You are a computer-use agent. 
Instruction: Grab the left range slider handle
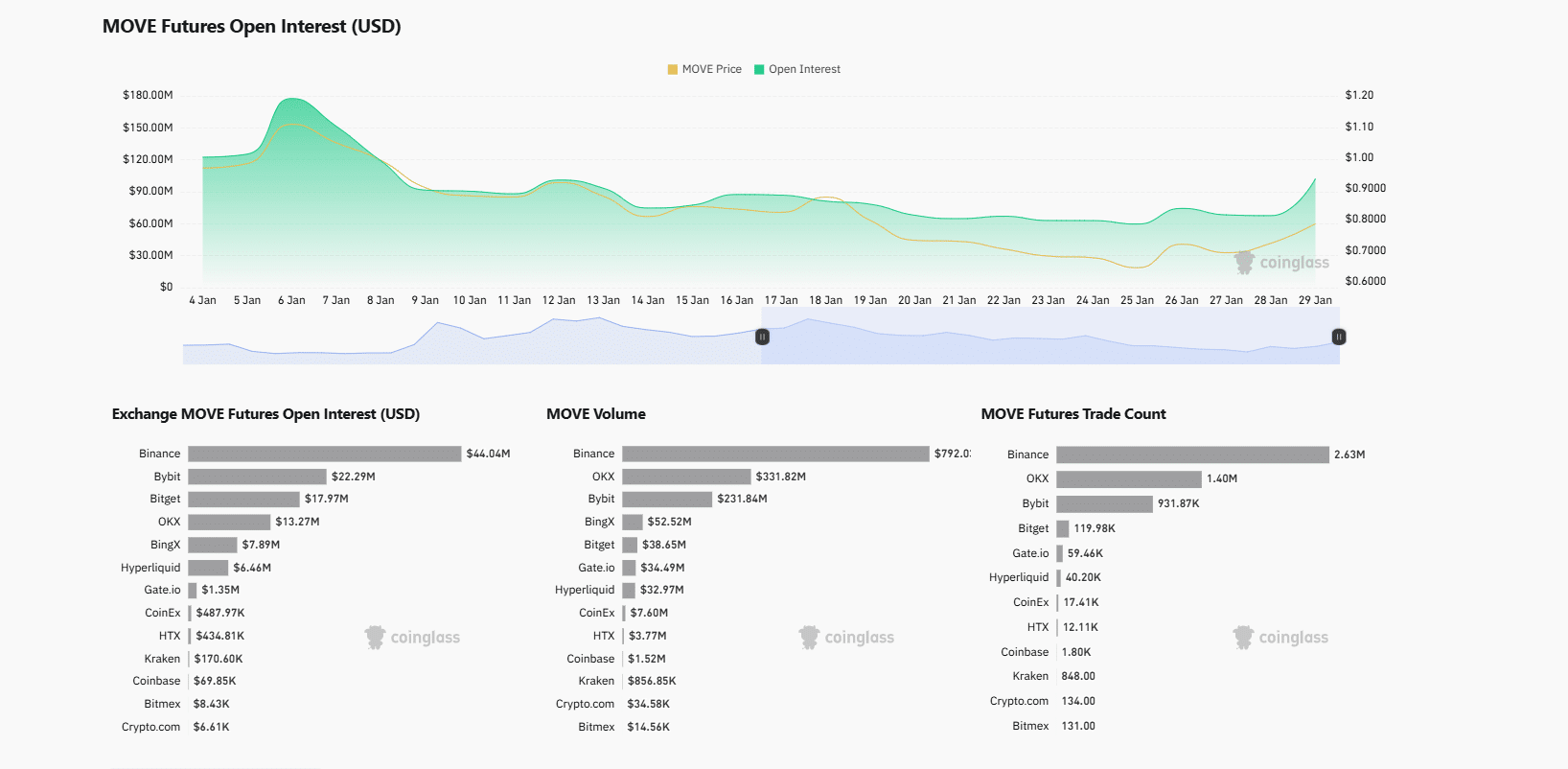pos(762,337)
